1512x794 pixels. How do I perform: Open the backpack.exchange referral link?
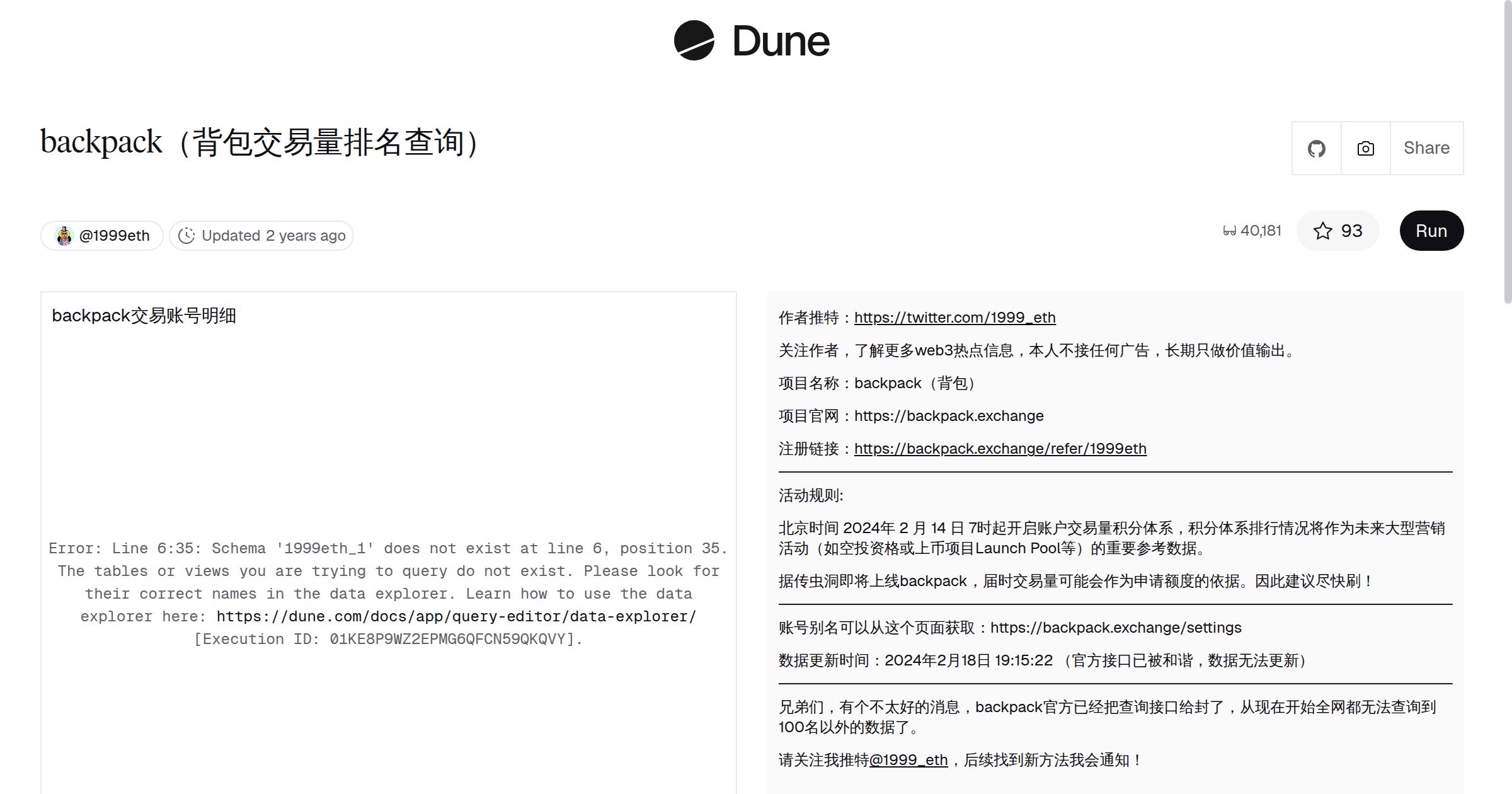[x=1000, y=449]
